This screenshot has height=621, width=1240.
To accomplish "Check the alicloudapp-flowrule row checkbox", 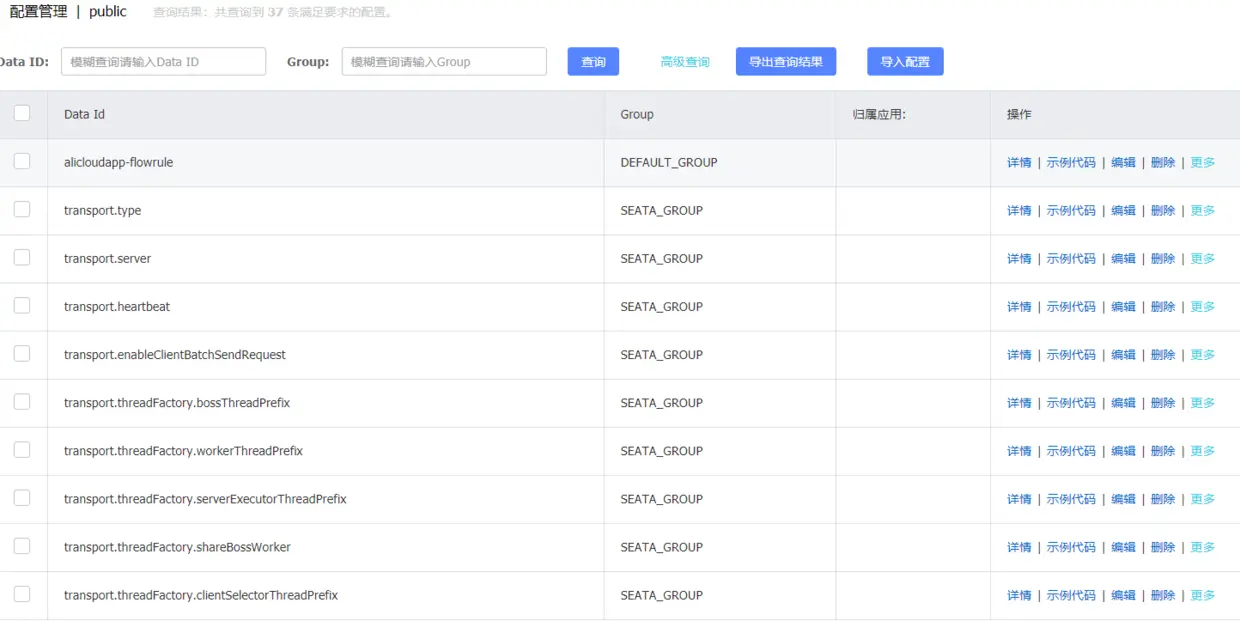I will pyautogui.click(x=22, y=161).
